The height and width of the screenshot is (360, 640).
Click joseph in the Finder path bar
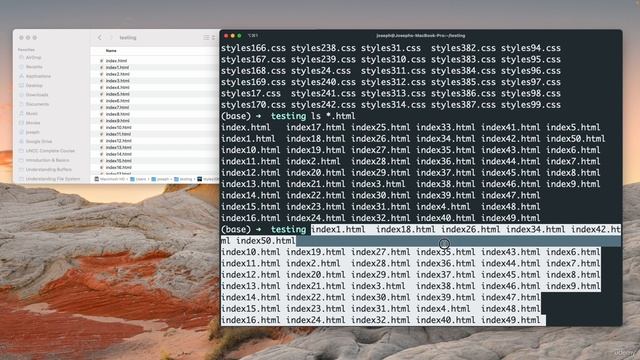click(x=163, y=179)
